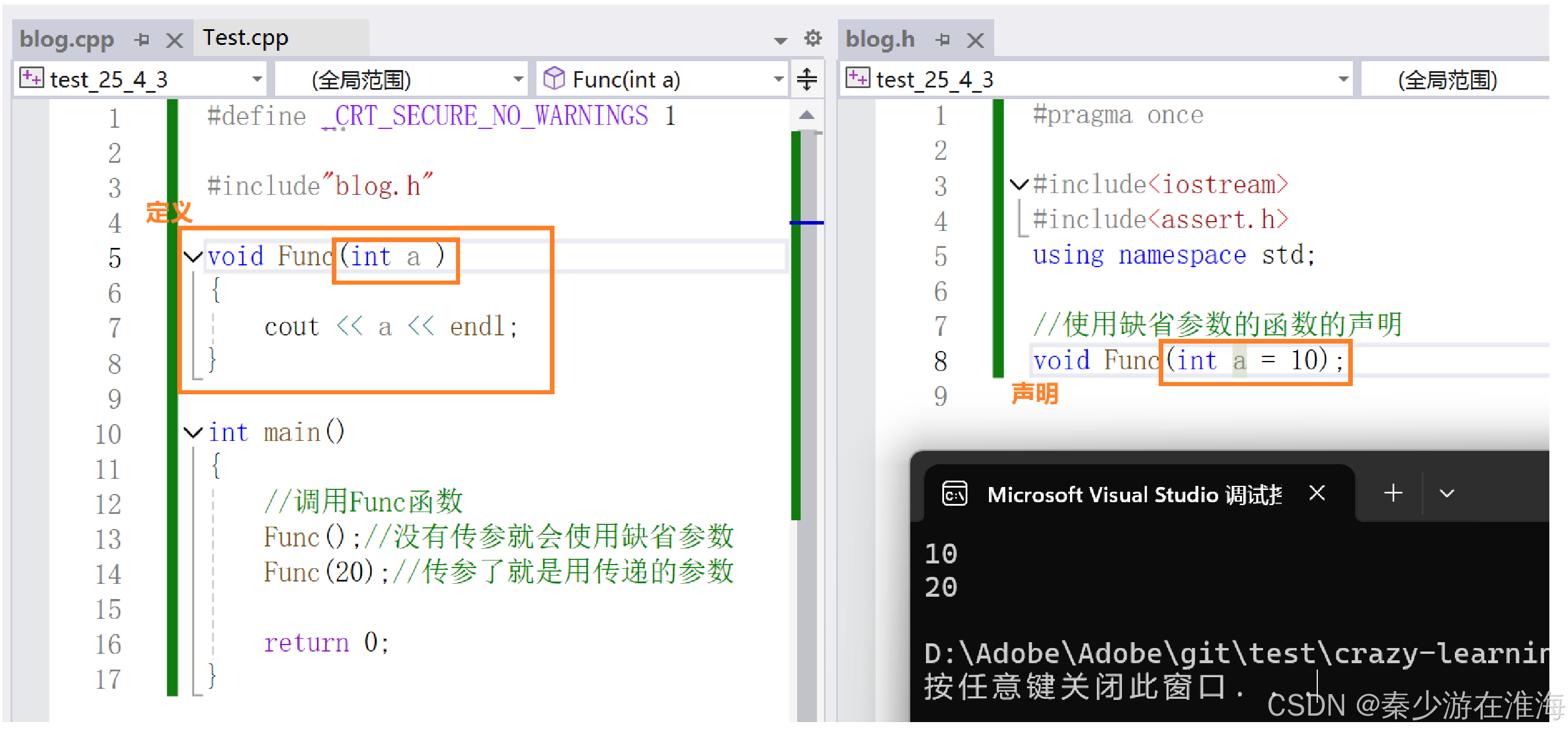Pin the blog.h tab
This screenshot has height=732, width=1568.
point(942,40)
